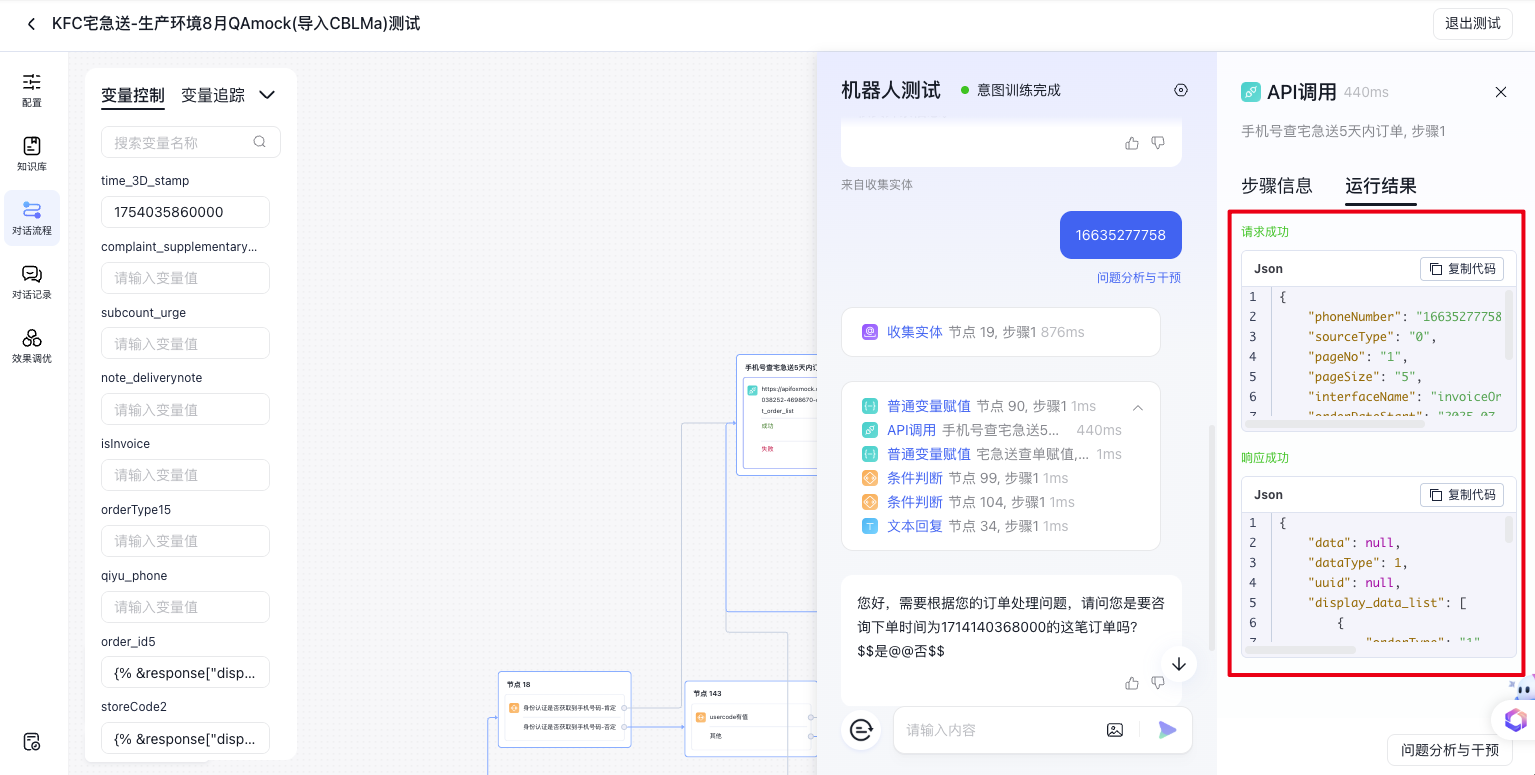The height and width of the screenshot is (775, 1535).
Task: Select the 对话记录 sidebar icon
Action: [x=31, y=281]
